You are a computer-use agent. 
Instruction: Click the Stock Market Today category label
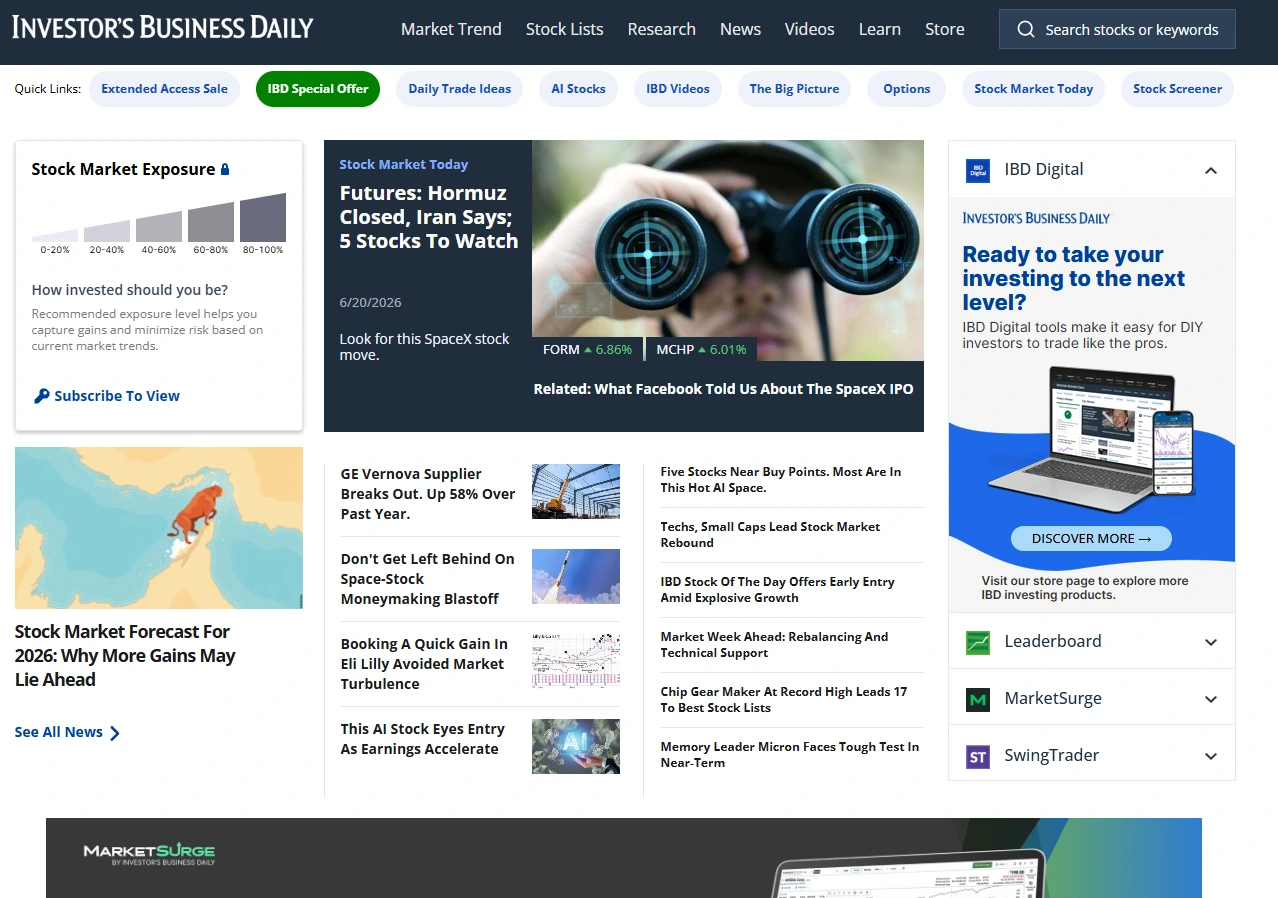404,165
